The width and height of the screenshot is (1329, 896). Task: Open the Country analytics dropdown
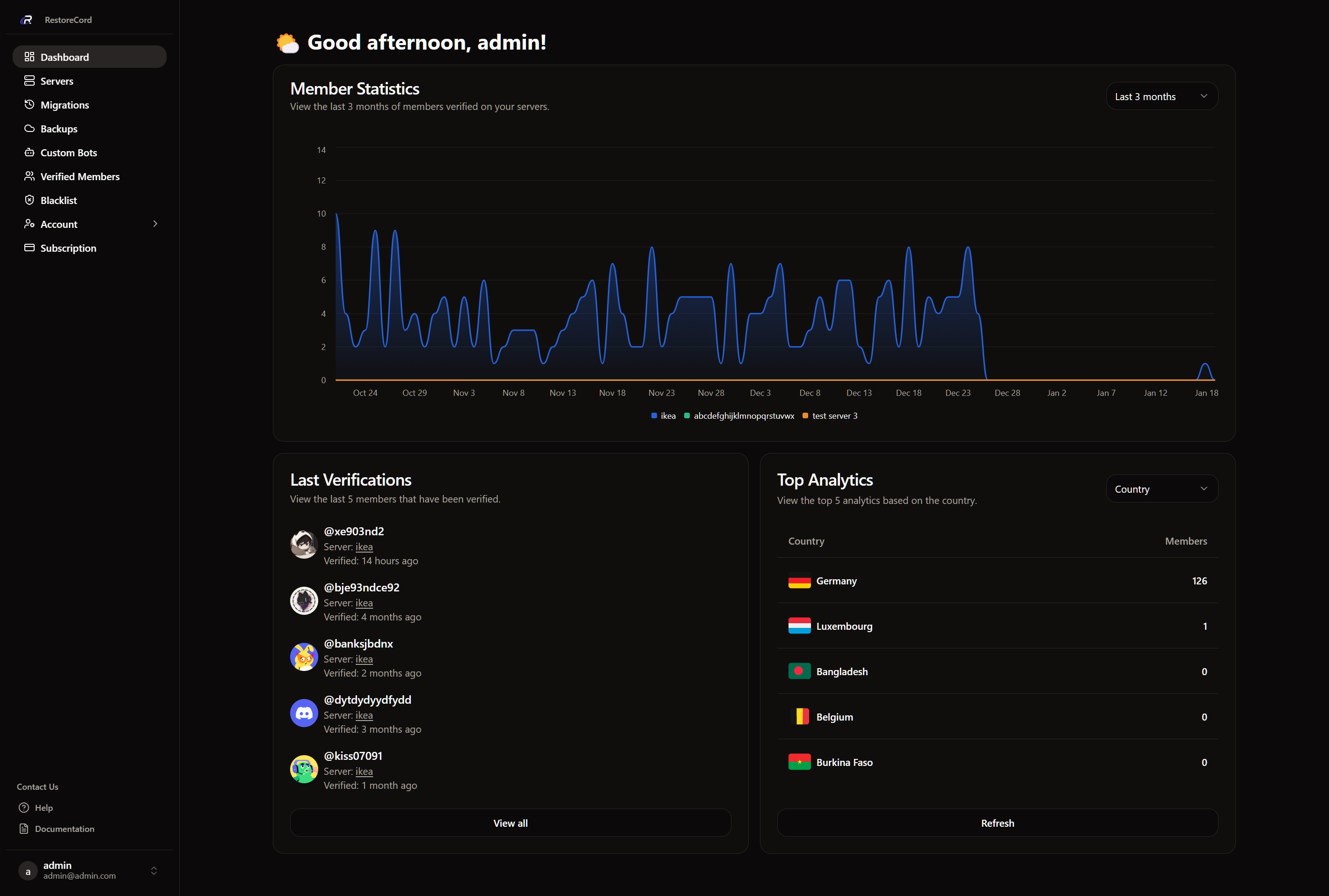click(x=1161, y=488)
